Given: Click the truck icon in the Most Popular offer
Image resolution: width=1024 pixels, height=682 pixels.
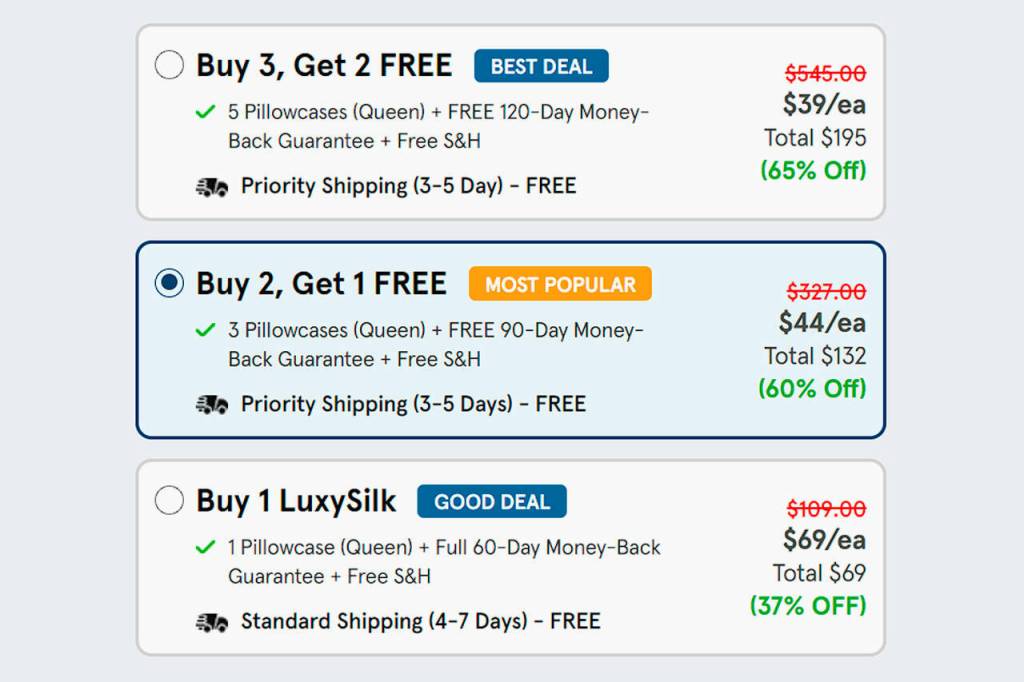Looking at the screenshot, I should tap(212, 405).
